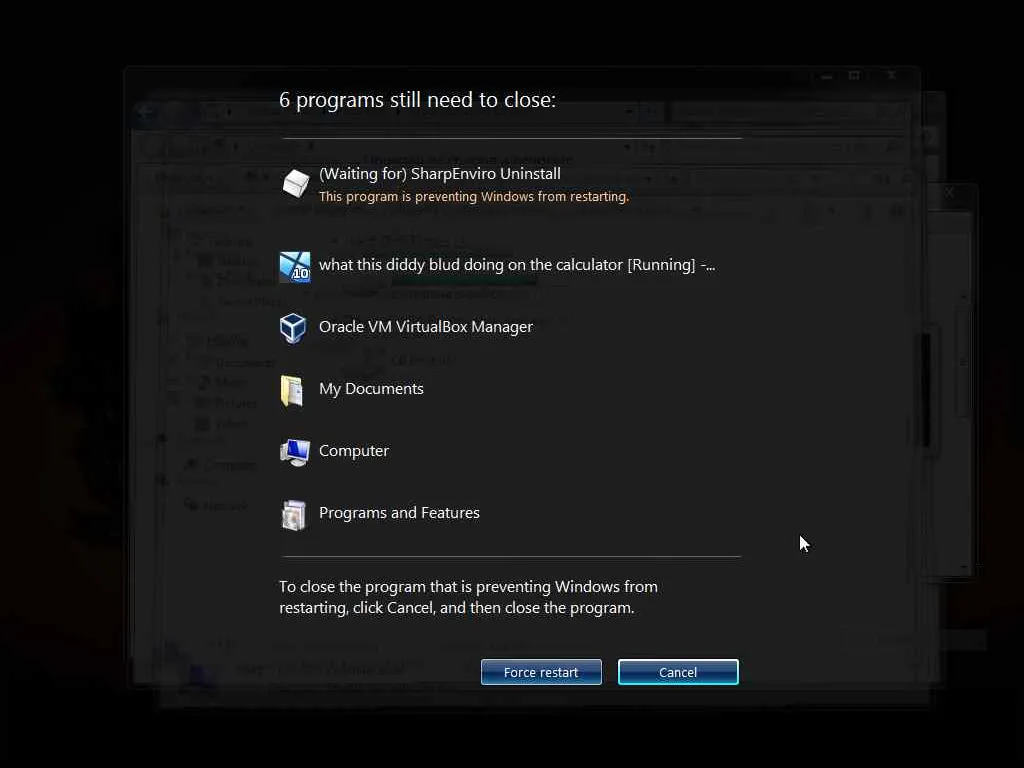Click the "Computer" entry label
Viewport: 1024px width, 768px height.
pyautogui.click(x=353, y=451)
